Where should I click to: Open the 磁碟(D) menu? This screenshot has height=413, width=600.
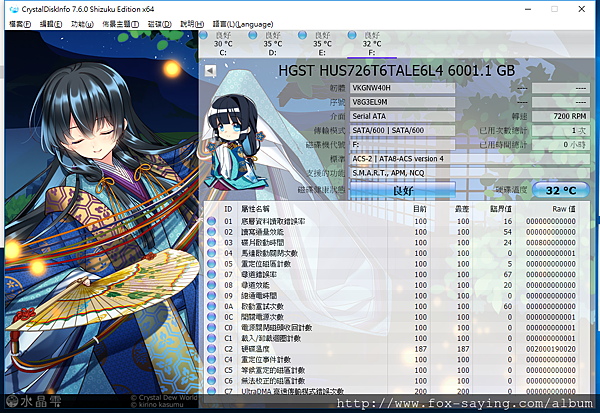[160, 24]
